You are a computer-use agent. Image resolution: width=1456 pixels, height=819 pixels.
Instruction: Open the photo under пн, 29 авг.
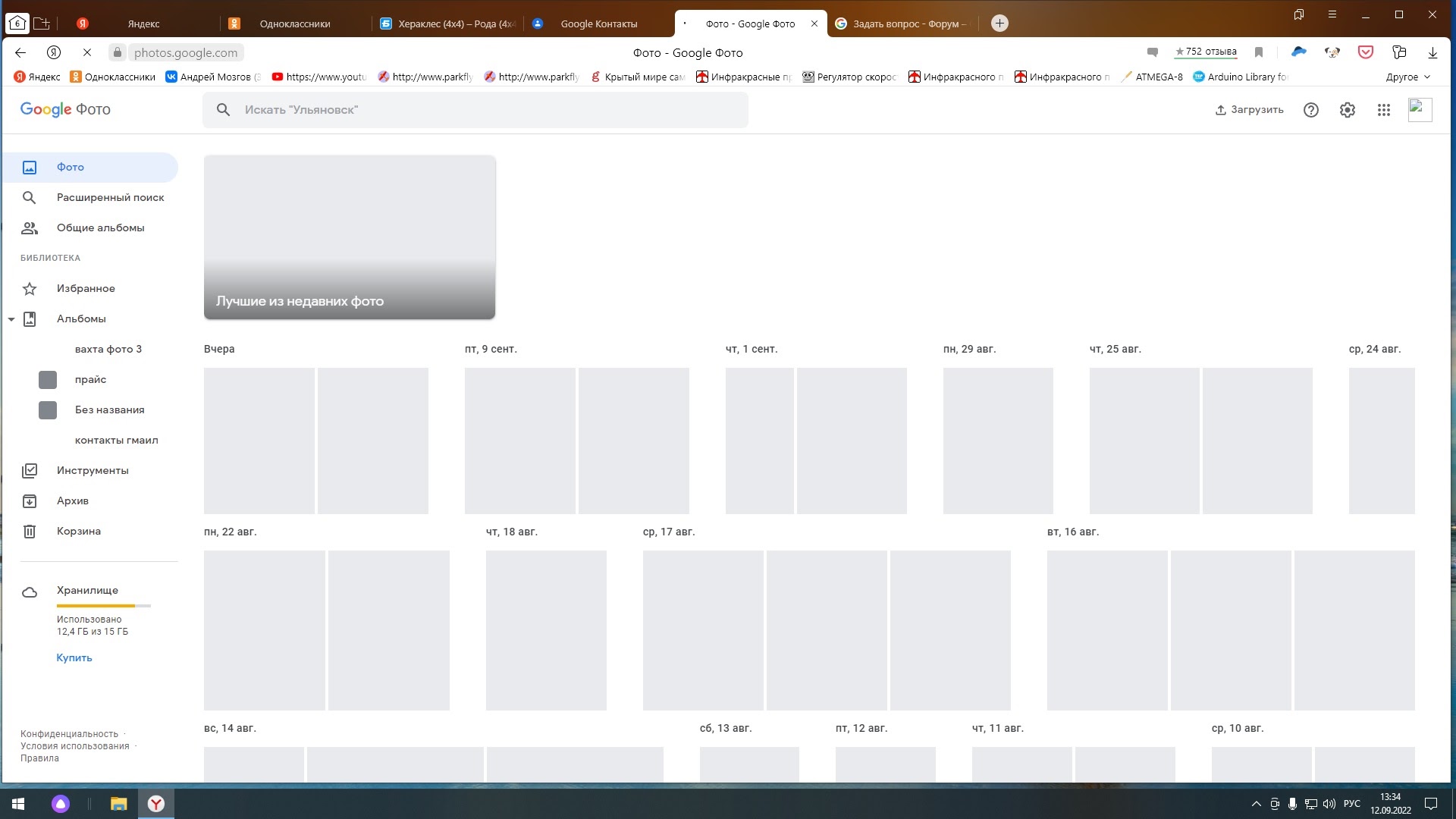click(998, 441)
